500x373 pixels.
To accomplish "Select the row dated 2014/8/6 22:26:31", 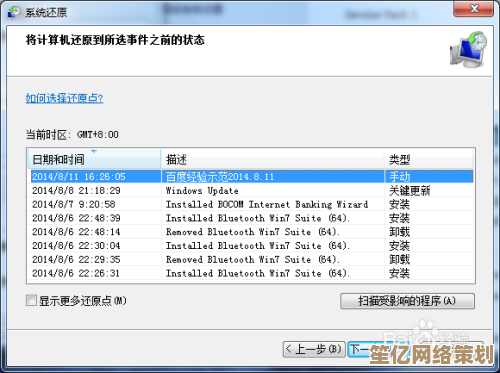I will click(x=252, y=273).
